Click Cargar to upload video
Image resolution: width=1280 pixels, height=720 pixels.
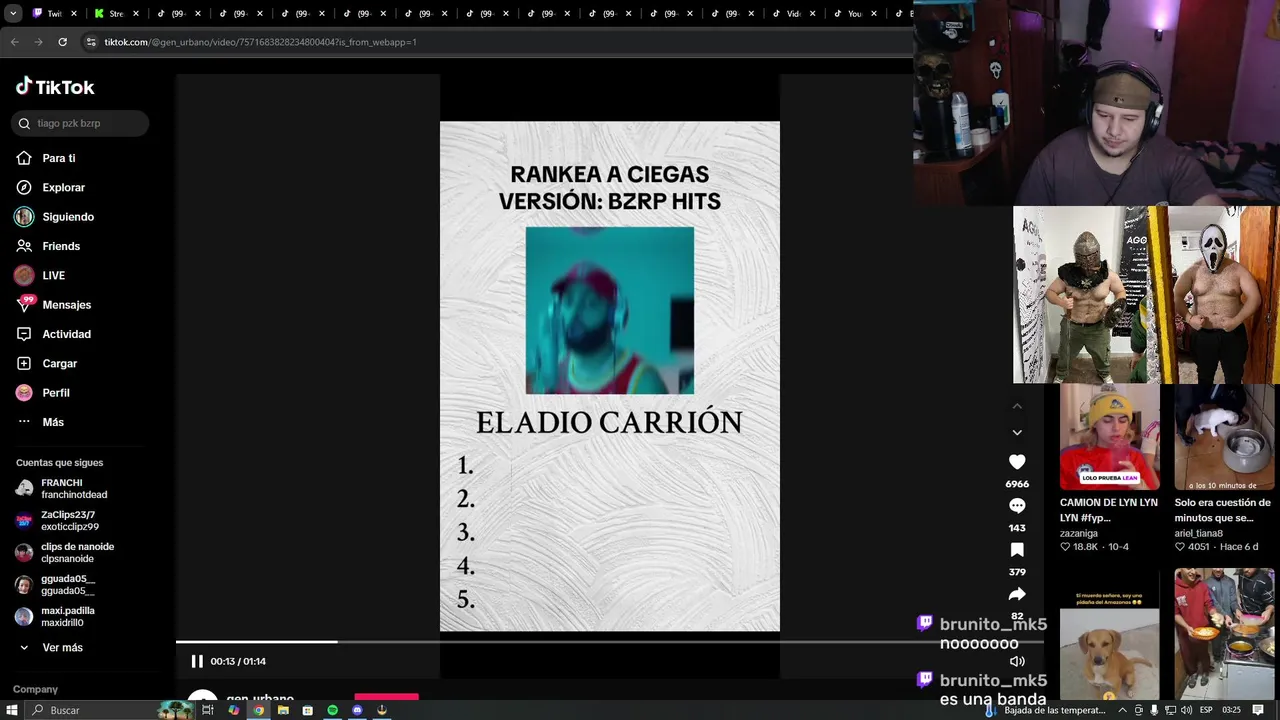46,363
